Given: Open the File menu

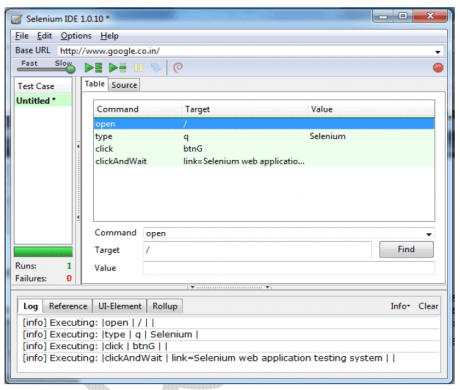Looking at the screenshot, I should point(22,36).
